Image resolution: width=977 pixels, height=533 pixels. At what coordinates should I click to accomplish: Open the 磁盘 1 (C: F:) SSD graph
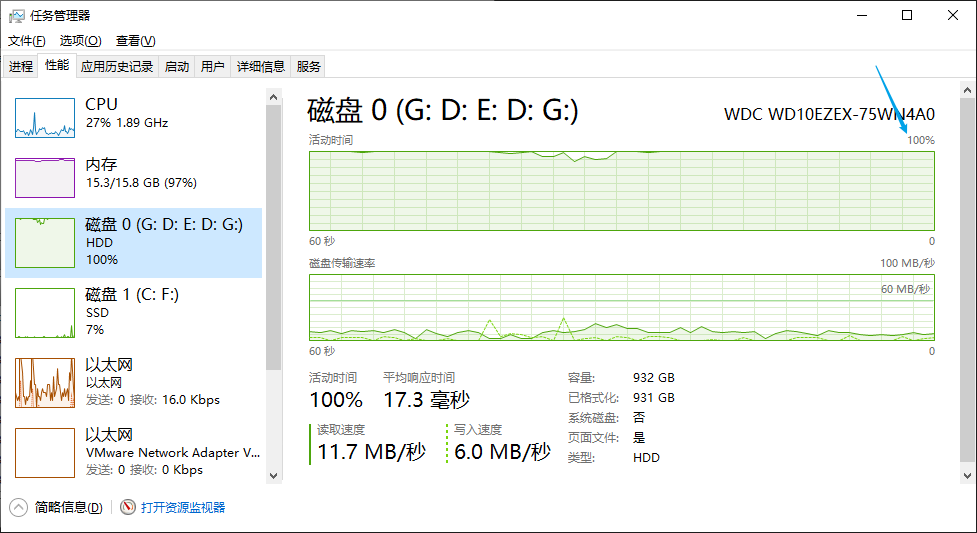pyautogui.click(x=45, y=313)
